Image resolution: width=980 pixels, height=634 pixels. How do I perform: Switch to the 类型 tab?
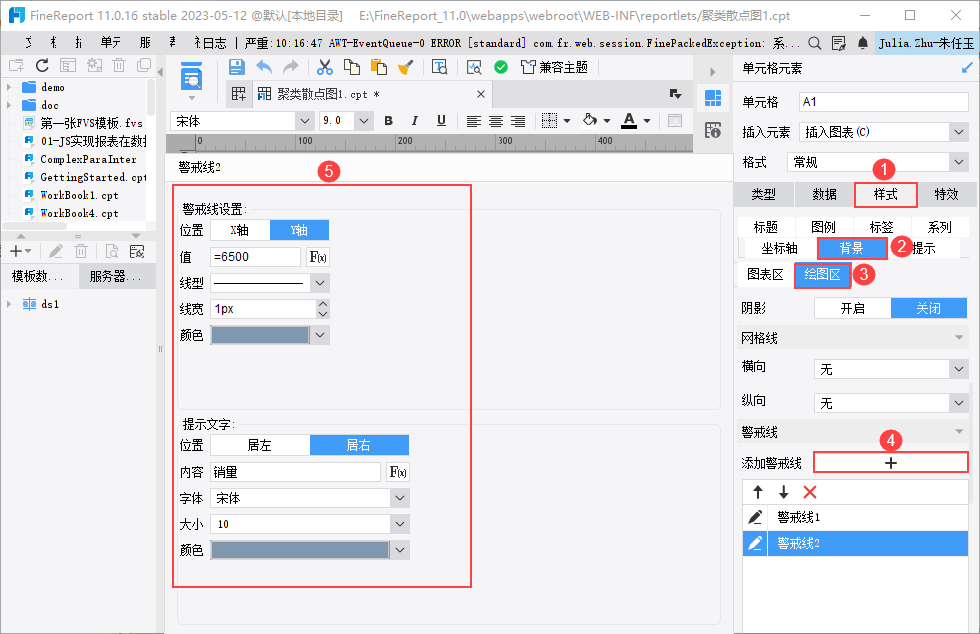763,194
